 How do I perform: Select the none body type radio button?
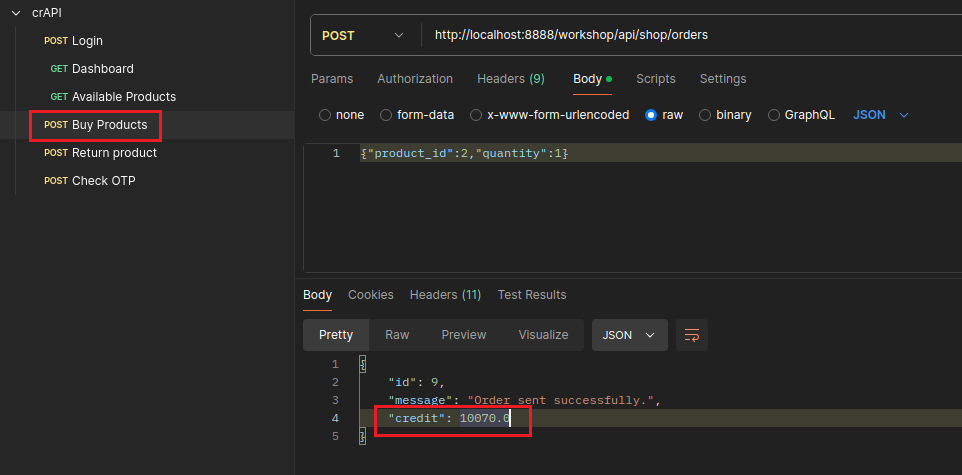point(325,115)
